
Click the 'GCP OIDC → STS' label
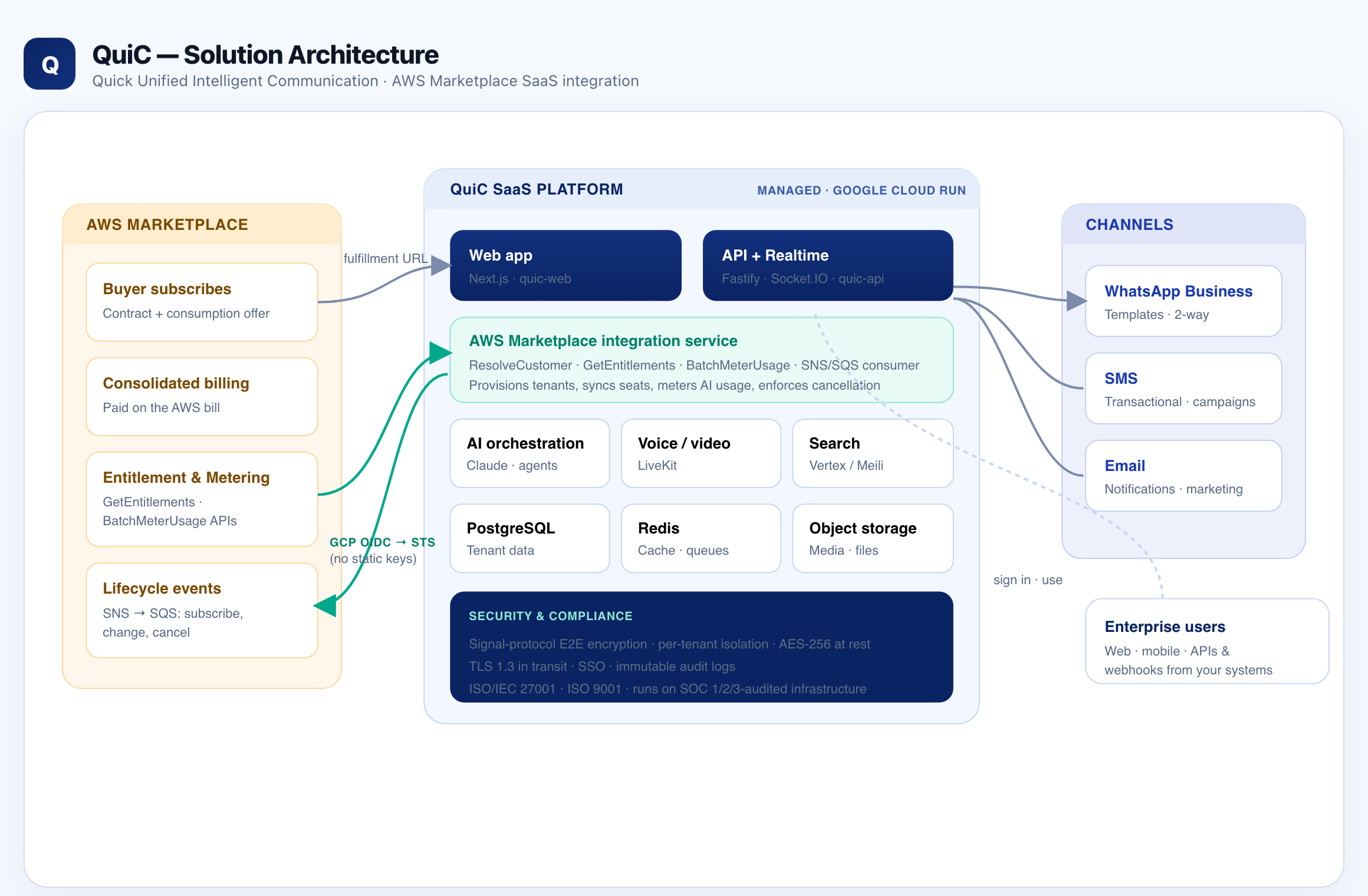(382, 542)
